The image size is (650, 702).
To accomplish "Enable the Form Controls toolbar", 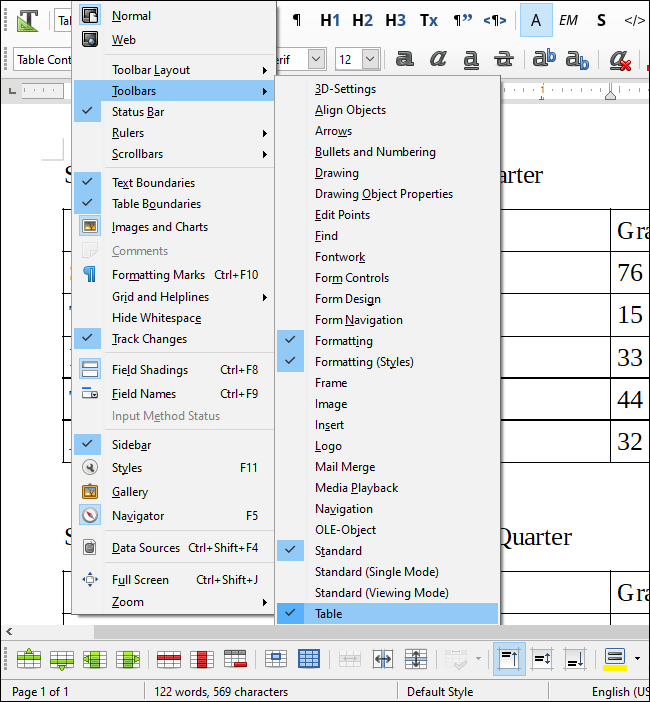I will (x=388, y=278).
